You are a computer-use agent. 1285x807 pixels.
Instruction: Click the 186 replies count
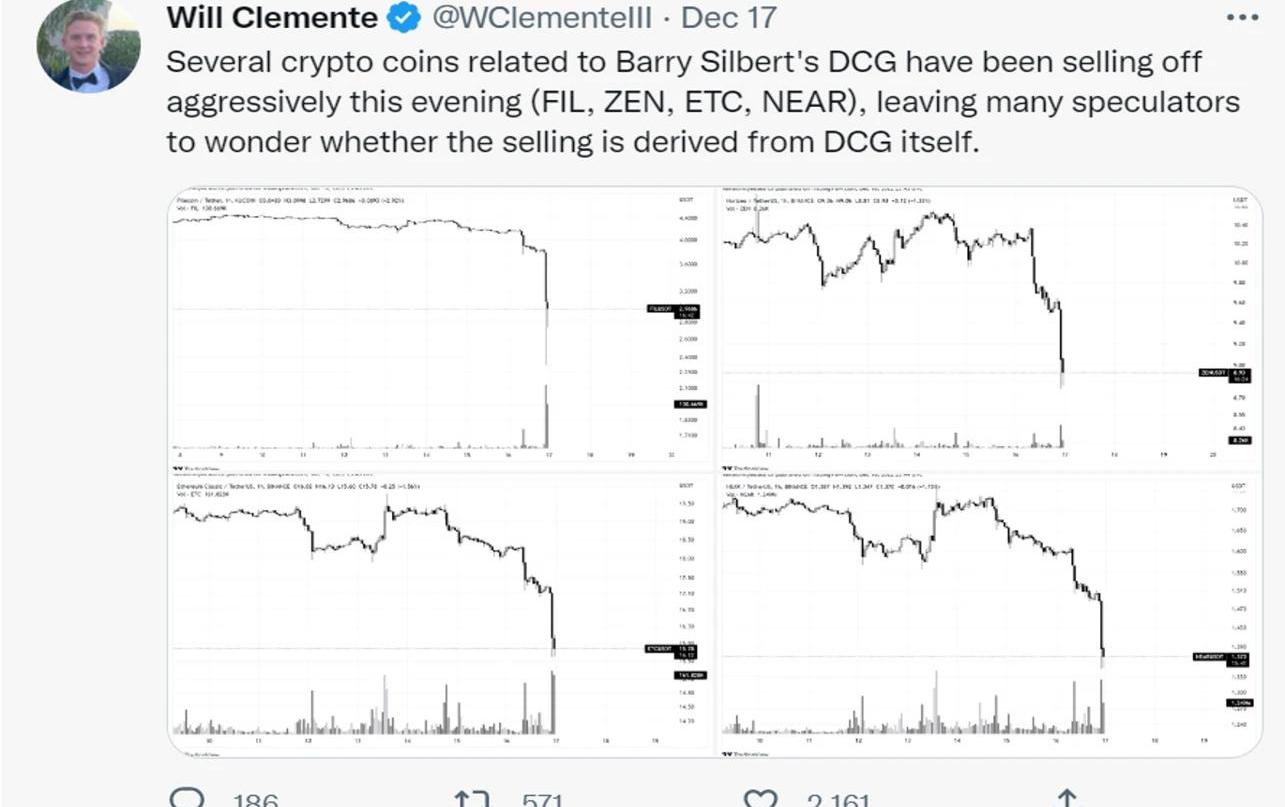point(258,800)
